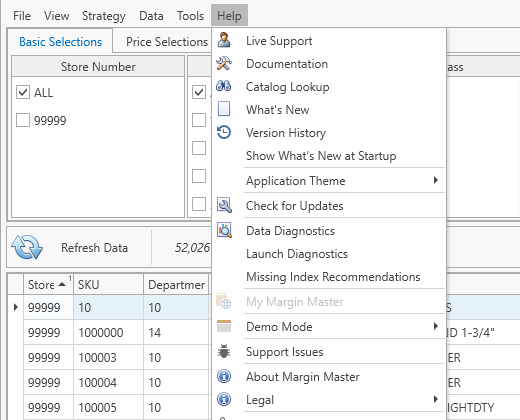Expand the Demo Mode submenu arrow
The width and height of the screenshot is (520, 420).
click(x=436, y=326)
